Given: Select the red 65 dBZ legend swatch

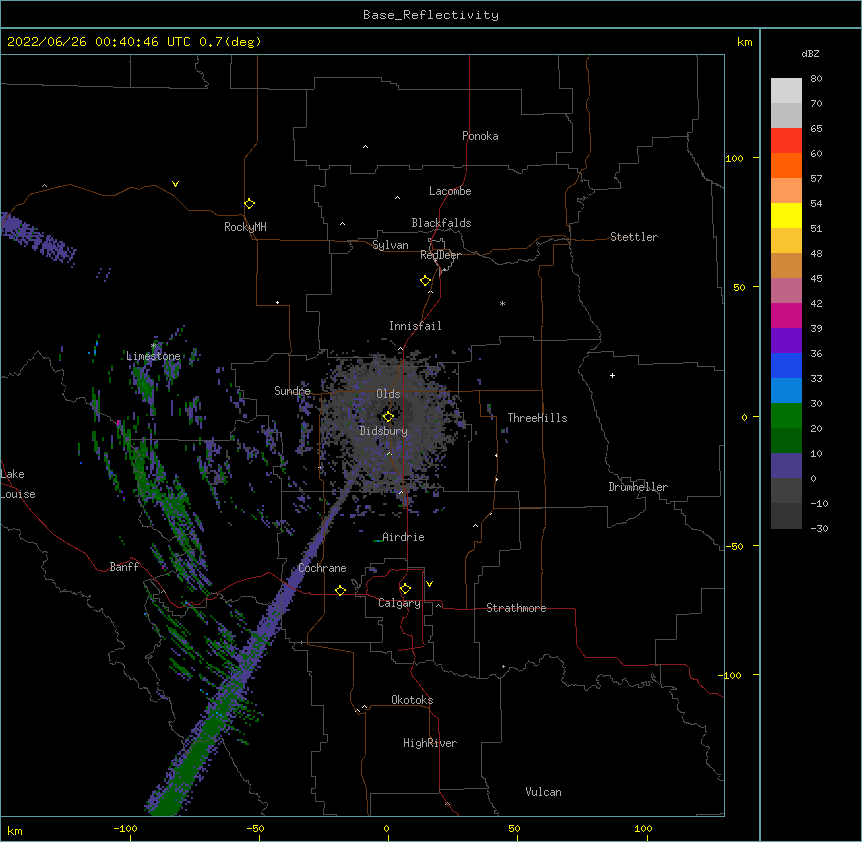Looking at the screenshot, I should point(786,140).
